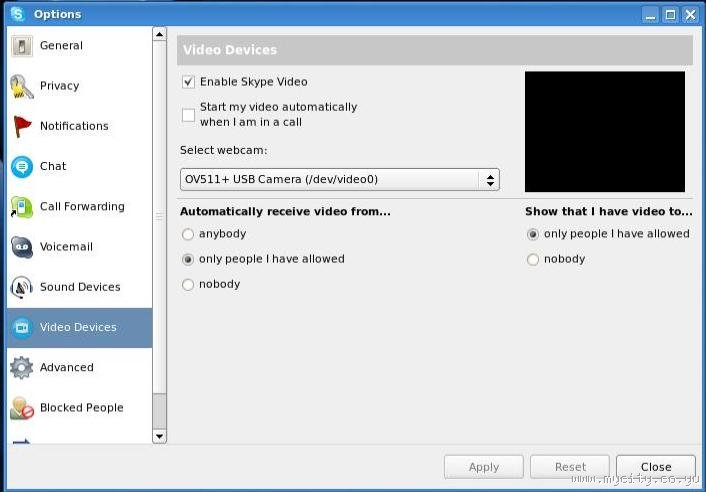Select the Voicemail icon
Screen dimensions: 706x492
(x=21, y=247)
